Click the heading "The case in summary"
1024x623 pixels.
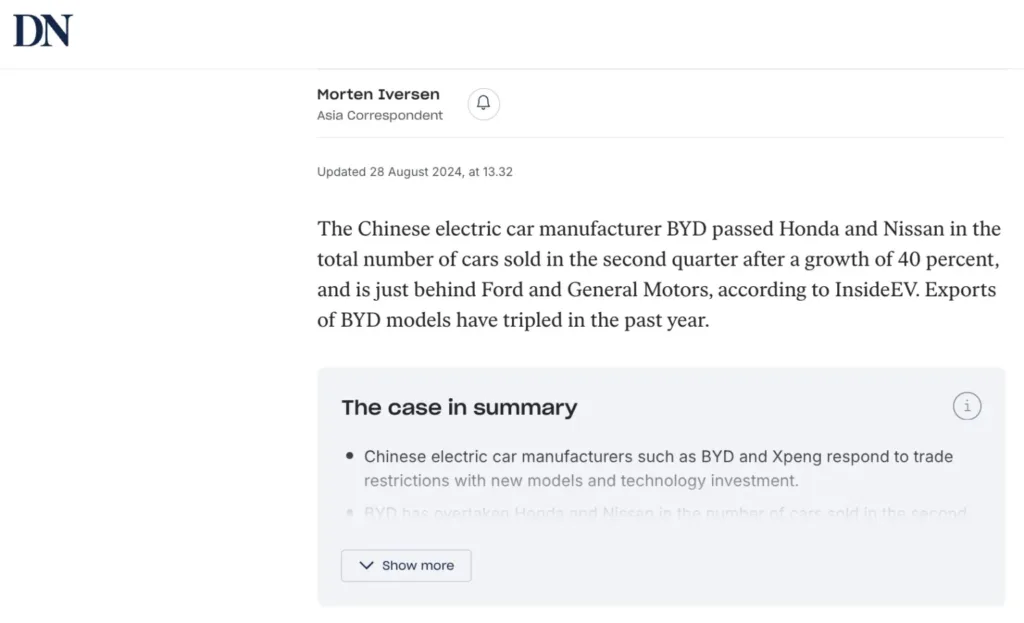point(459,408)
